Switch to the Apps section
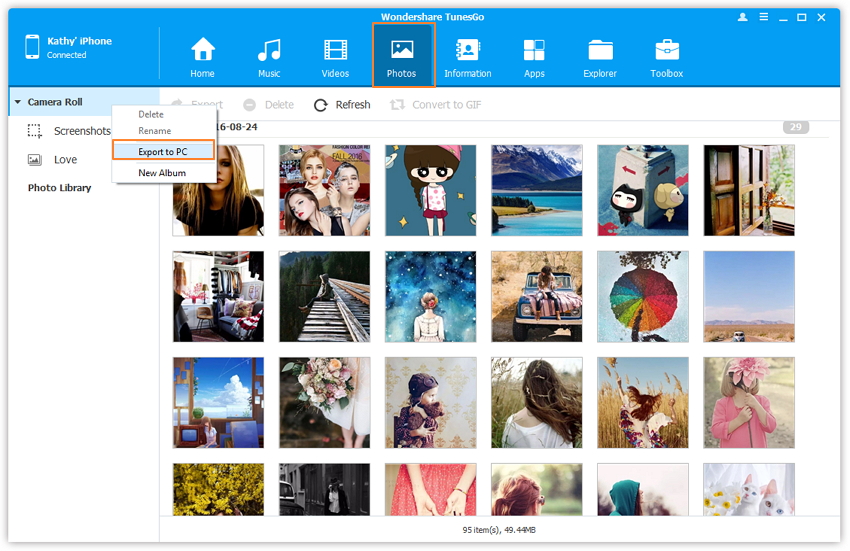850x551 pixels. [x=534, y=50]
